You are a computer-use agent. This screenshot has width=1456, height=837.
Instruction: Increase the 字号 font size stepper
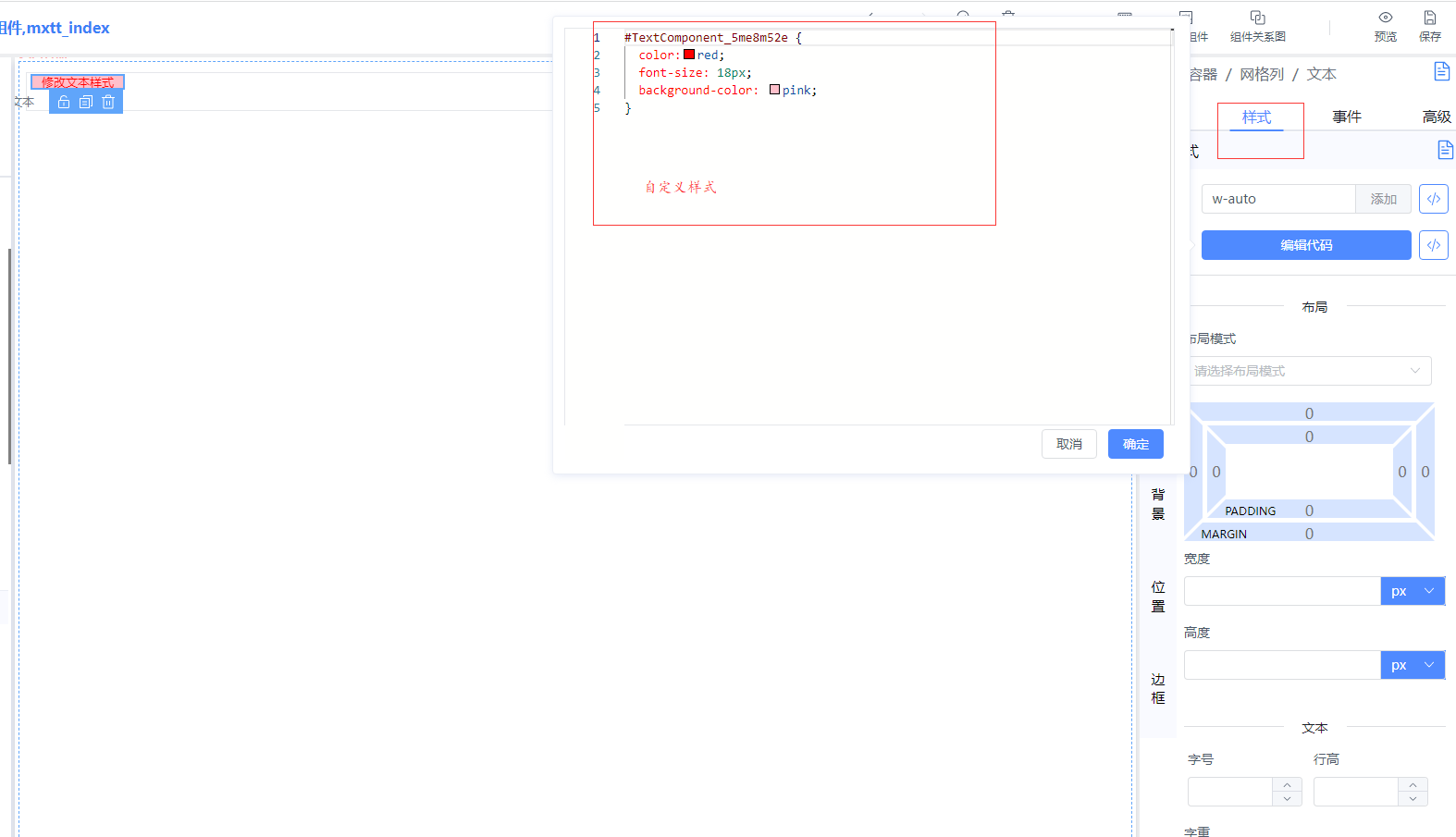(x=1287, y=785)
